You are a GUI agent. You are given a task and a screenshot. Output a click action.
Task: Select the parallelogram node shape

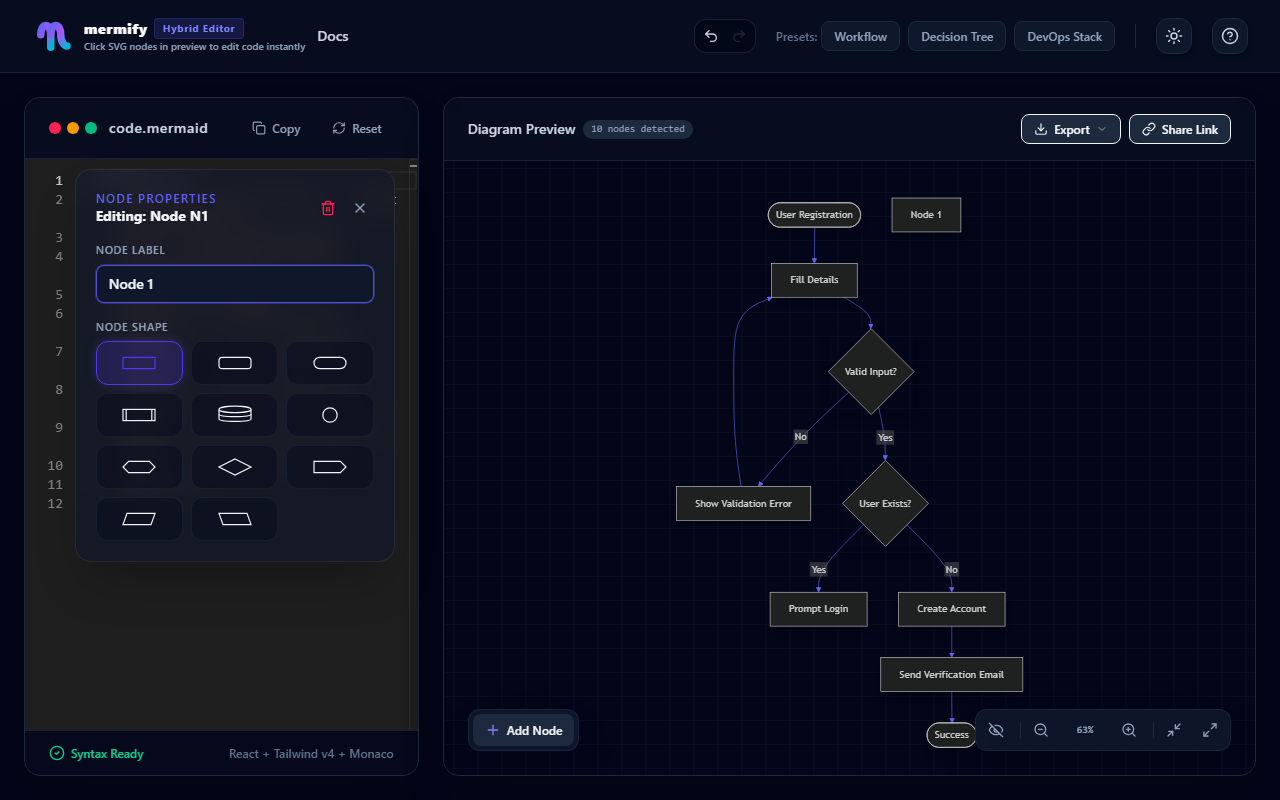tap(139, 519)
